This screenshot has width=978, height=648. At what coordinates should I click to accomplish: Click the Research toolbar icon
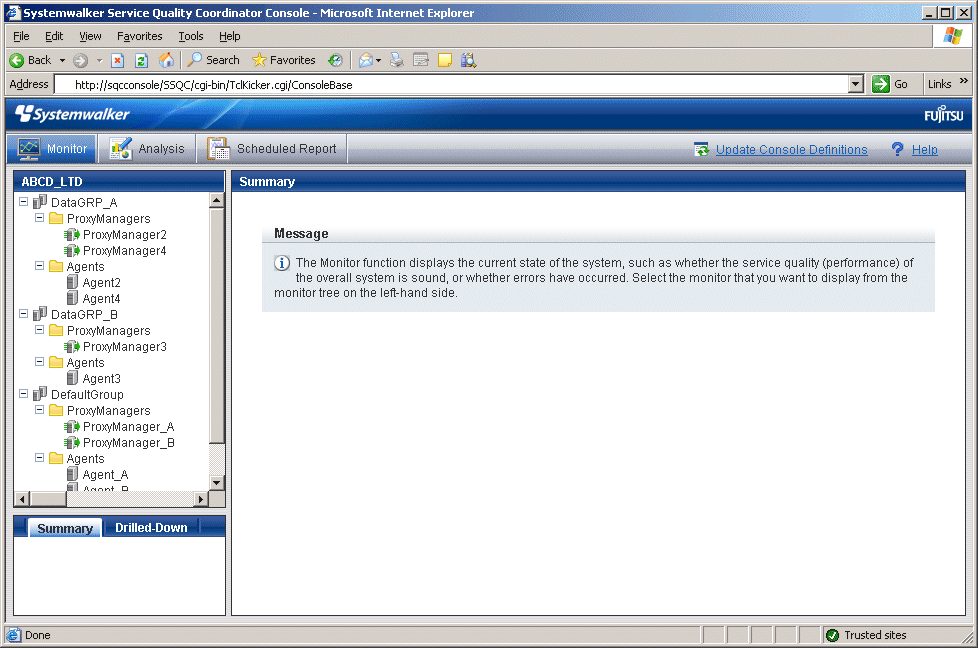(468, 60)
